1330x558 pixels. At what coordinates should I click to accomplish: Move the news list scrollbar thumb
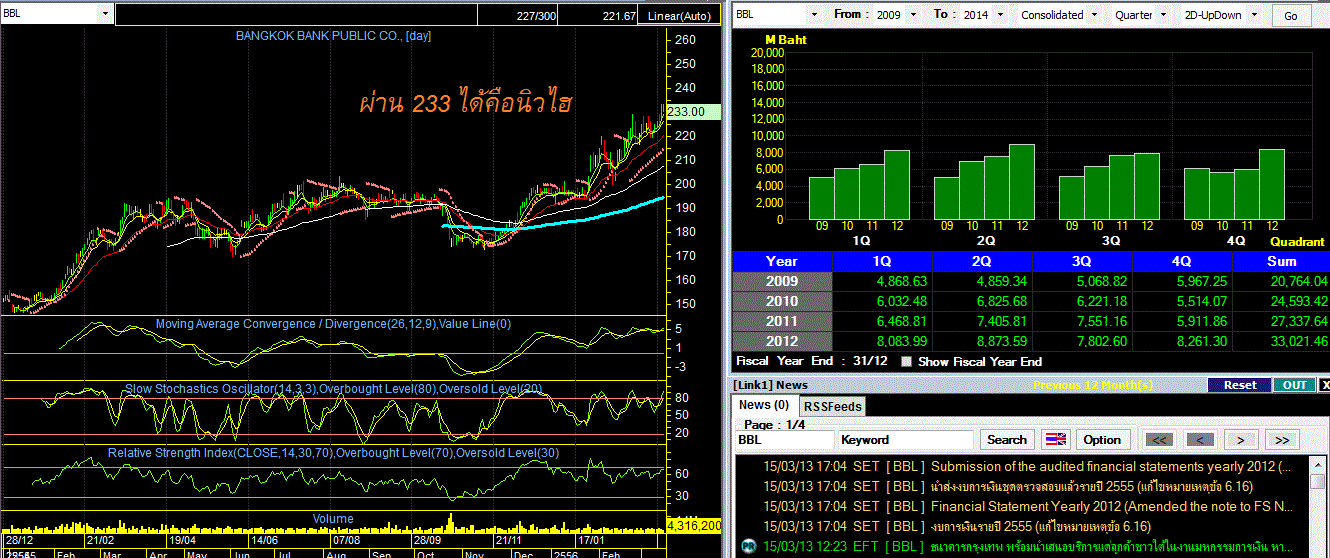pyautogui.click(x=1318, y=481)
